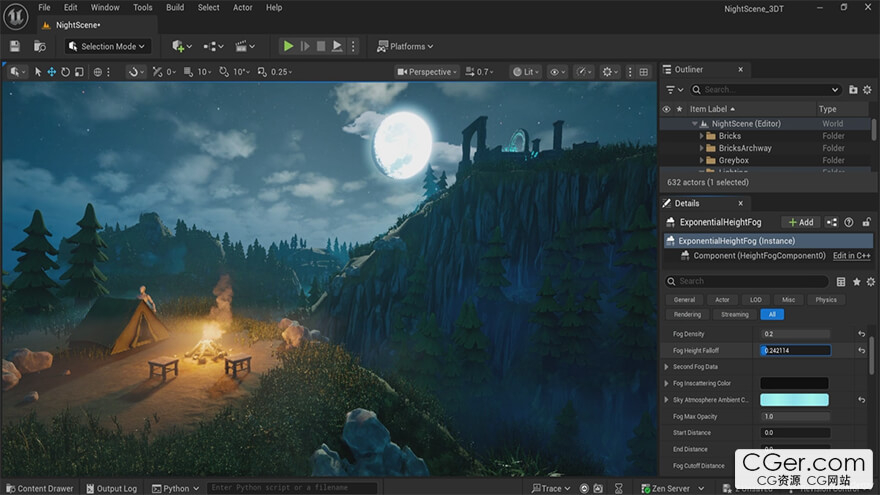This screenshot has height=495, width=880.
Task: Select the Translate move gizmo tool
Action: [x=52, y=72]
